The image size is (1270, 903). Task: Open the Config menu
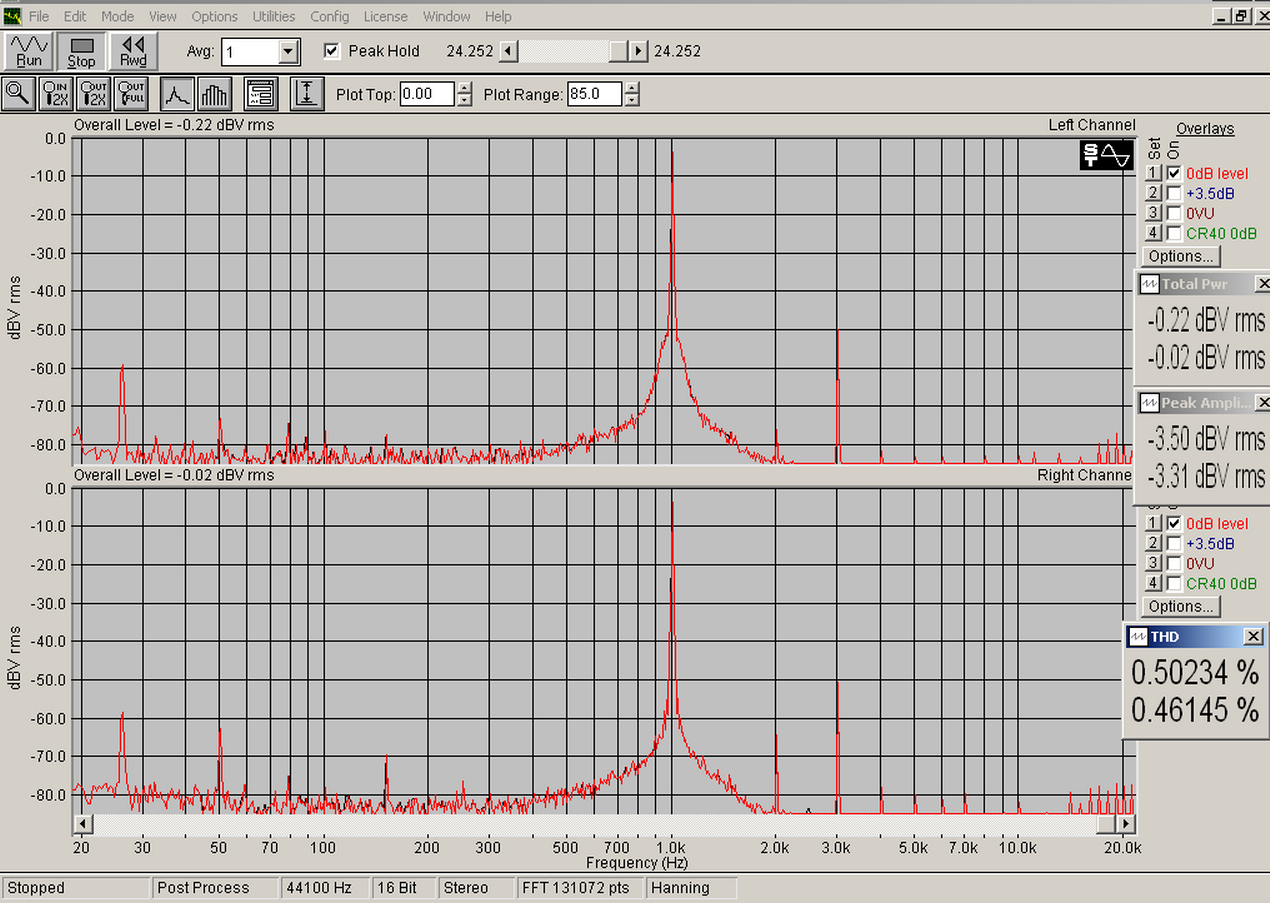tap(330, 16)
